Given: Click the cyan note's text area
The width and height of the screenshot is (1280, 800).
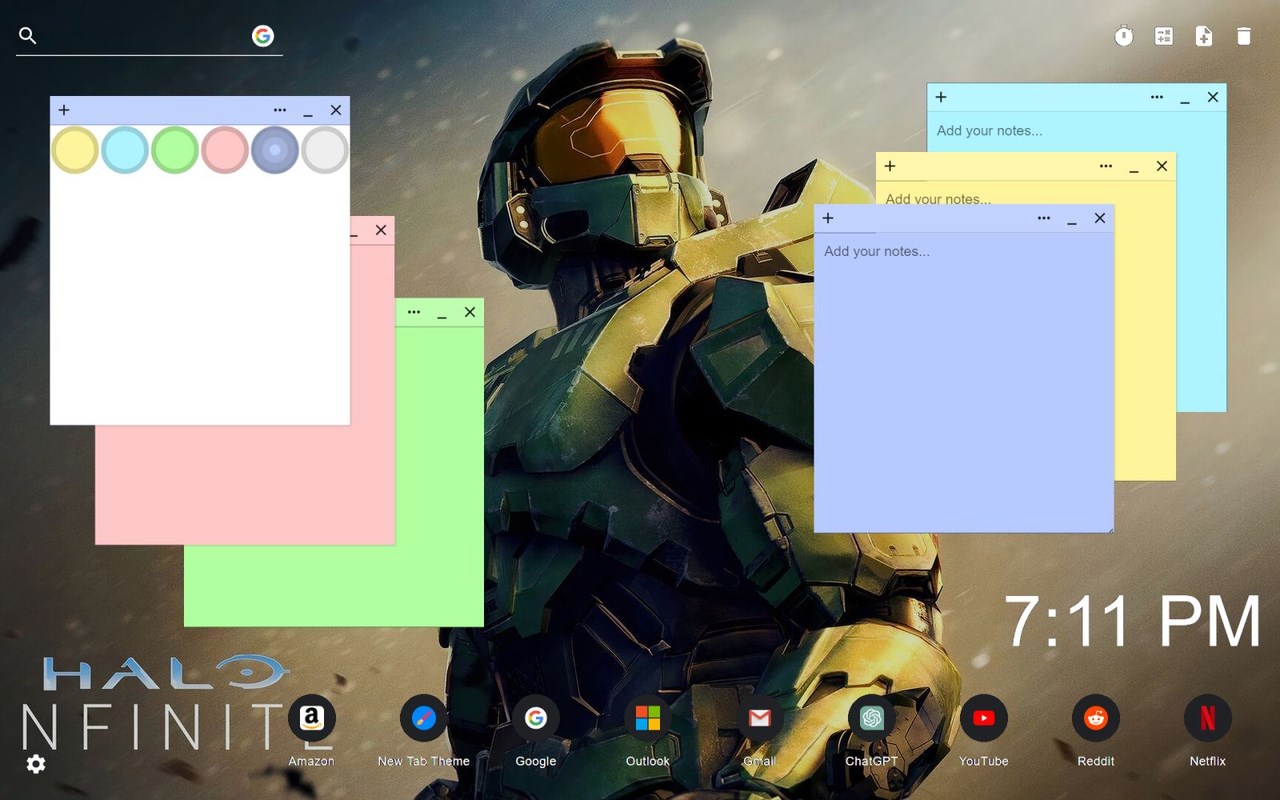Looking at the screenshot, I should 1076,131.
